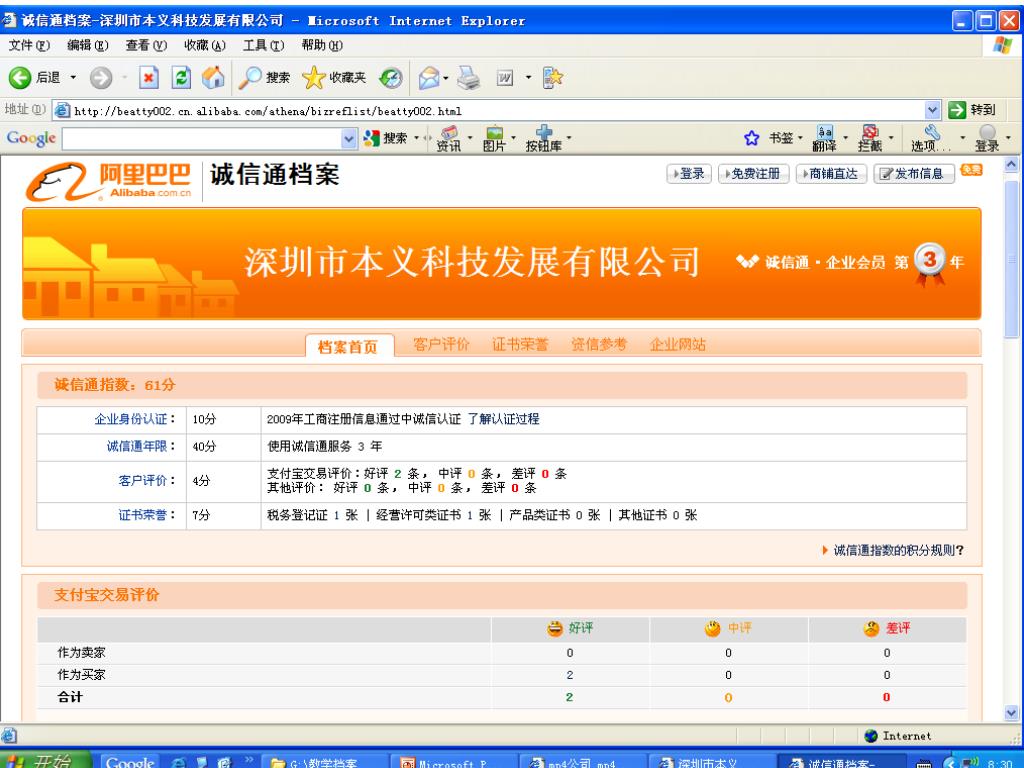
Task: Click the Google toolbar 图片 images icon
Action: 494,138
